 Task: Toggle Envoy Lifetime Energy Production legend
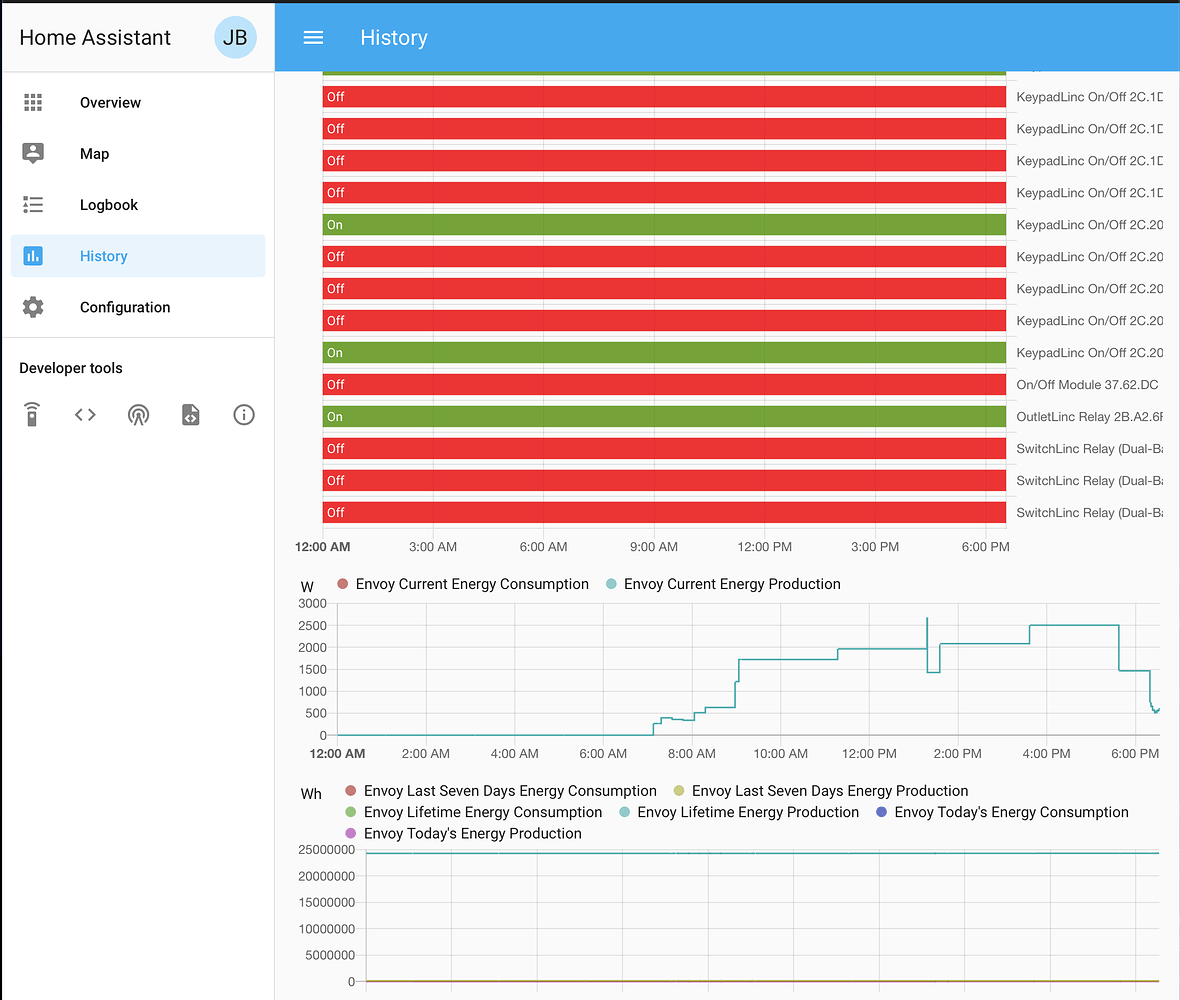click(x=738, y=812)
